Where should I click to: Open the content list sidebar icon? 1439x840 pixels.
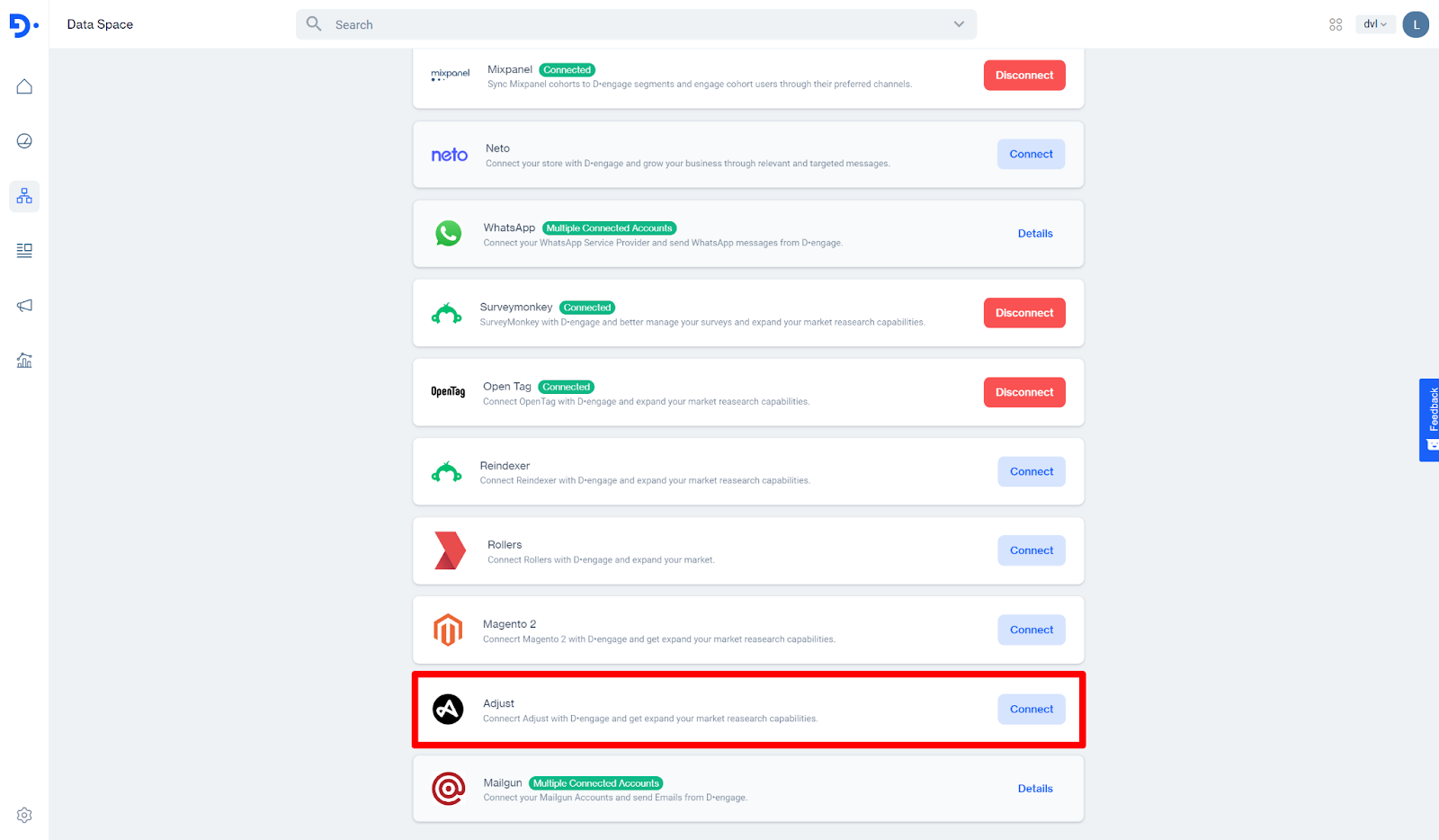[x=24, y=251]
